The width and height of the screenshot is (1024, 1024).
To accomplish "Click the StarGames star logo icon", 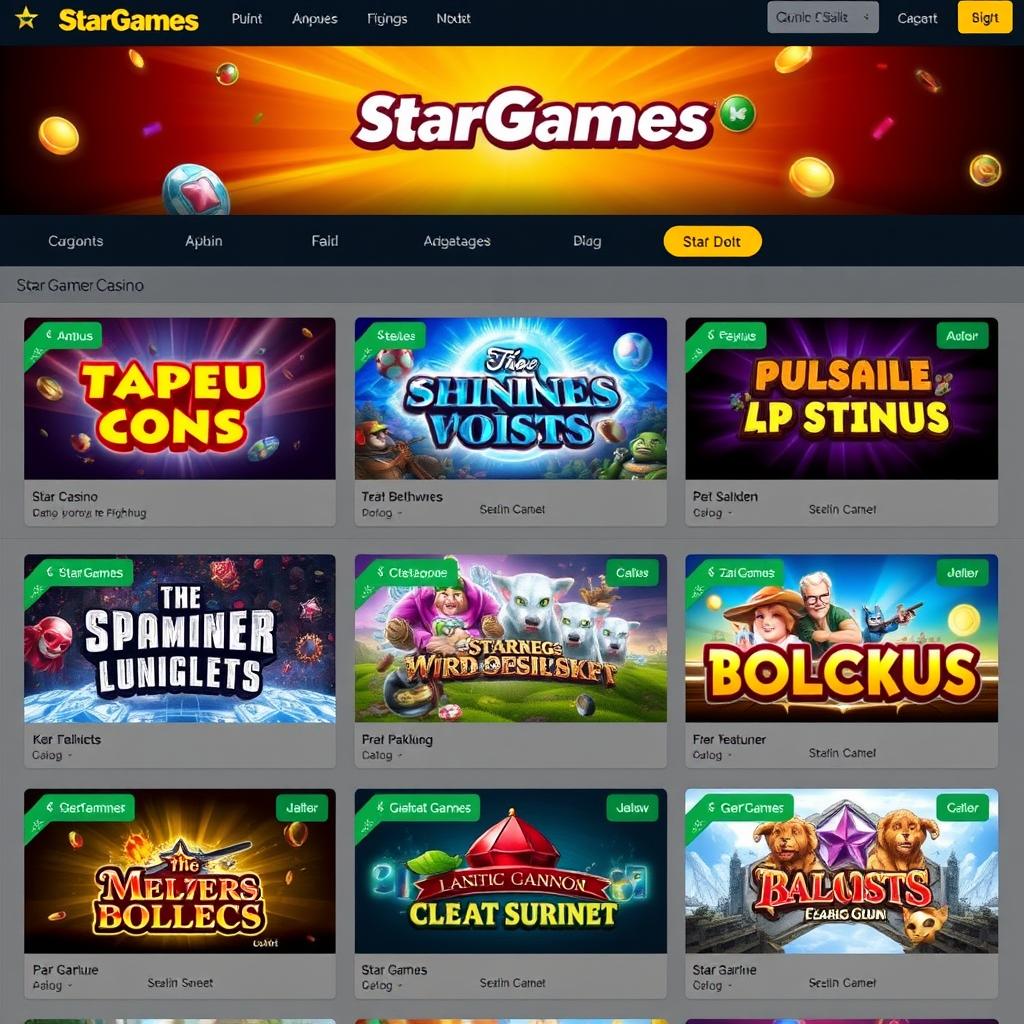I will (26, 18).
